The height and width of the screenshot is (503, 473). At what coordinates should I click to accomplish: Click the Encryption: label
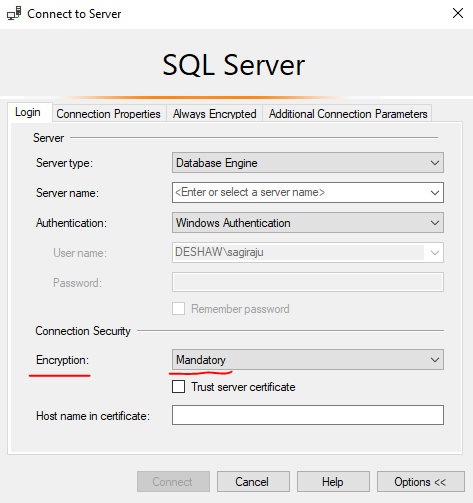[x=62, y=360]
